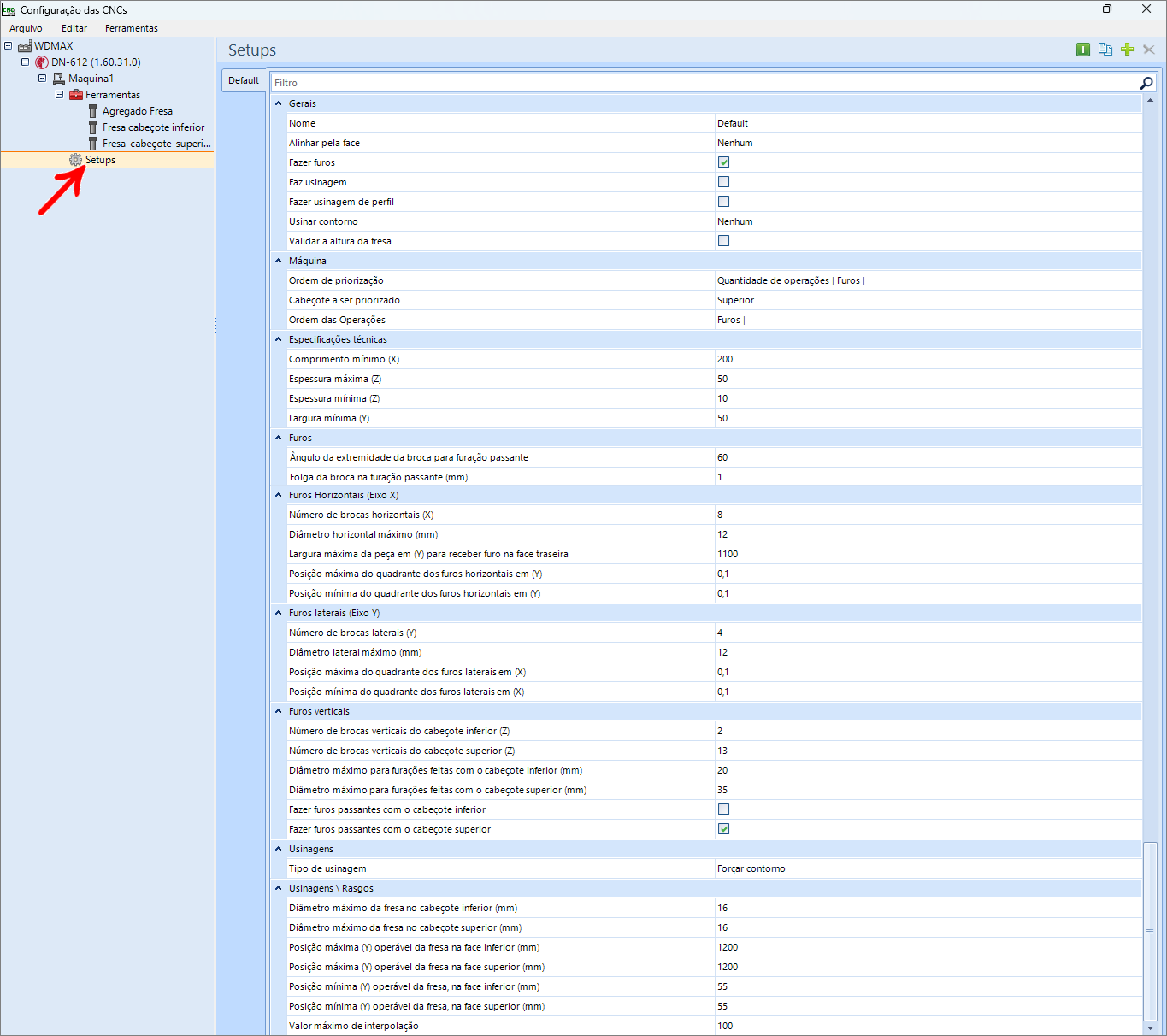The width and height of the screenshot is (1167, 1036).
Task: Uncheck the Fazer furos checkbox
Action: click(723, 162)
